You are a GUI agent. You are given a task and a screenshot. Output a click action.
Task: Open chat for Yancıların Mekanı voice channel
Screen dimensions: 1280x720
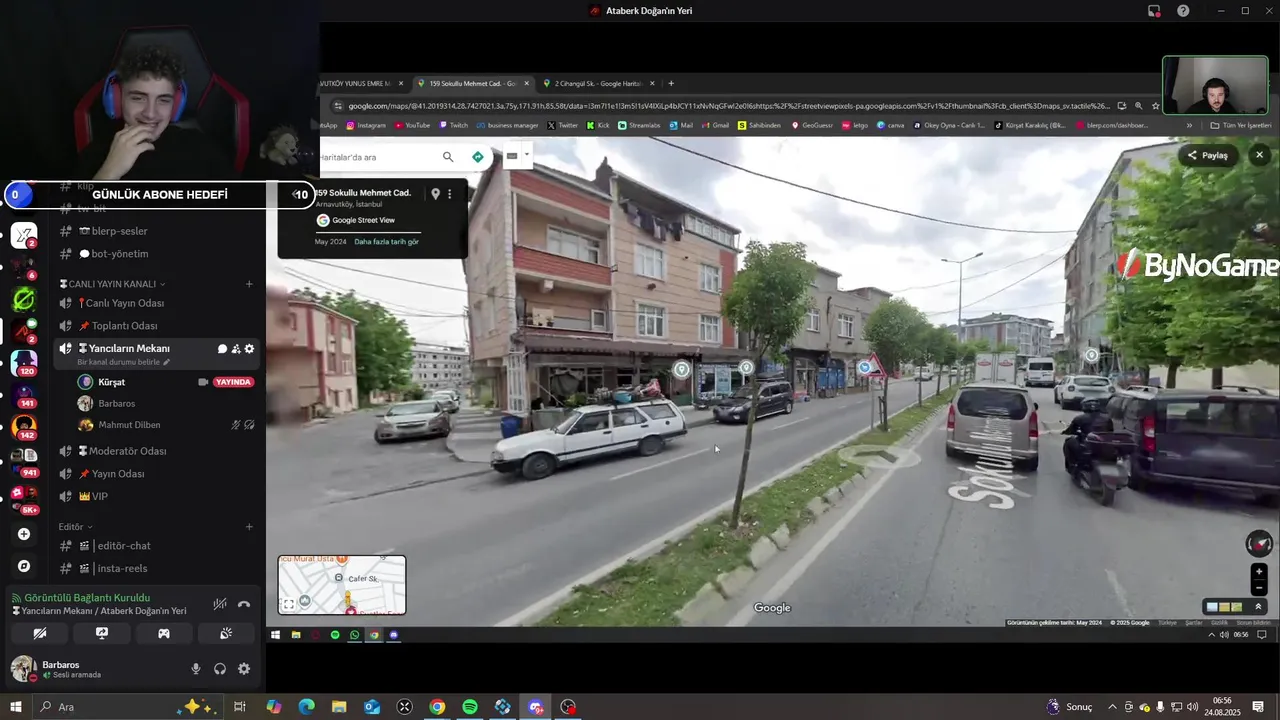coord(222,348)
